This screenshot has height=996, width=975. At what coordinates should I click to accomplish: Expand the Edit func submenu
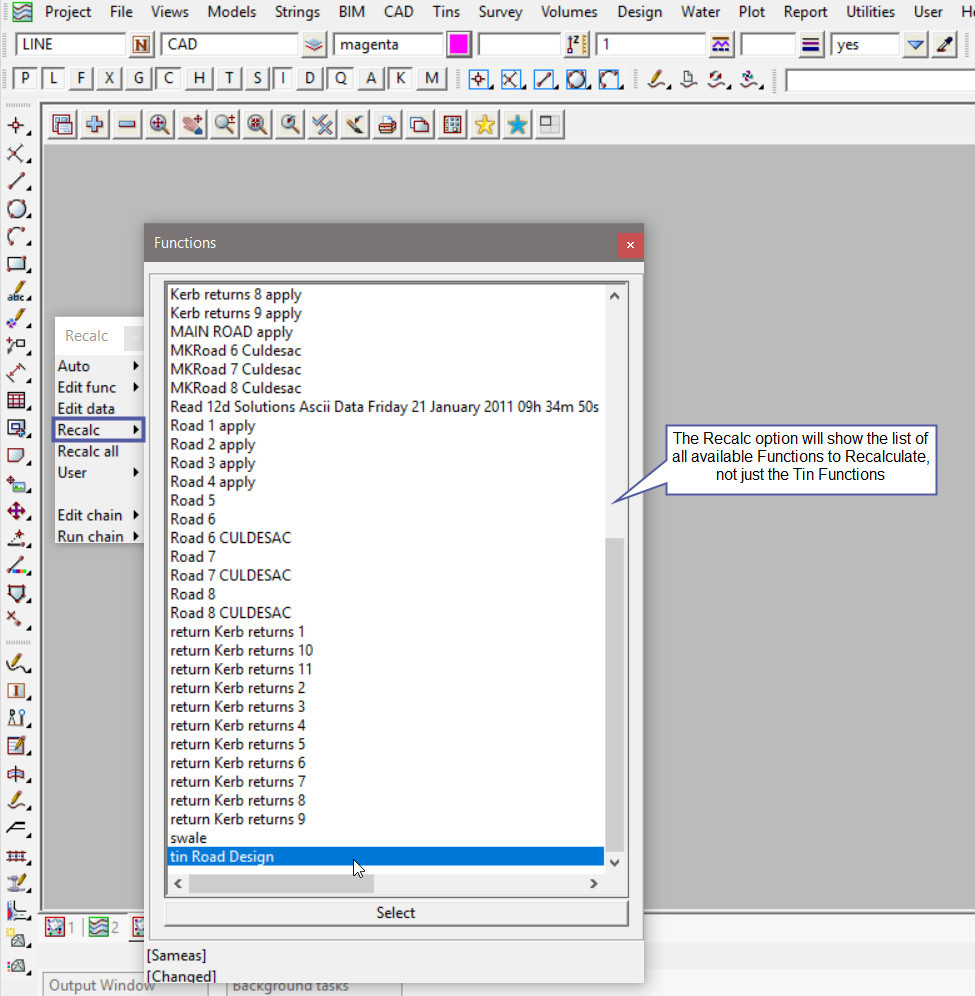pyautogui.click(x=97, y=387)
